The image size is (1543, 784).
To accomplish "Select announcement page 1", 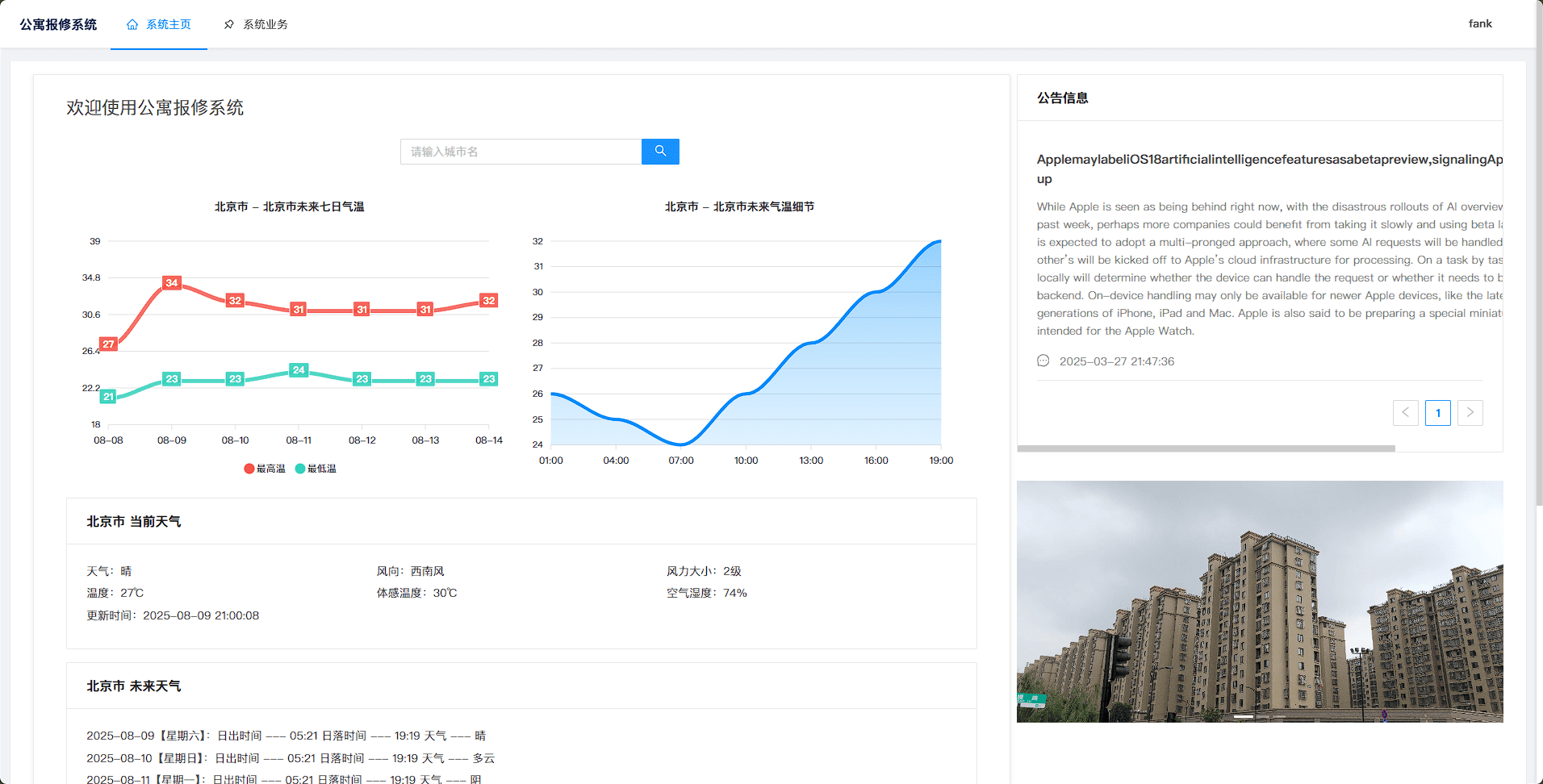I will [x=1438, y=413].
